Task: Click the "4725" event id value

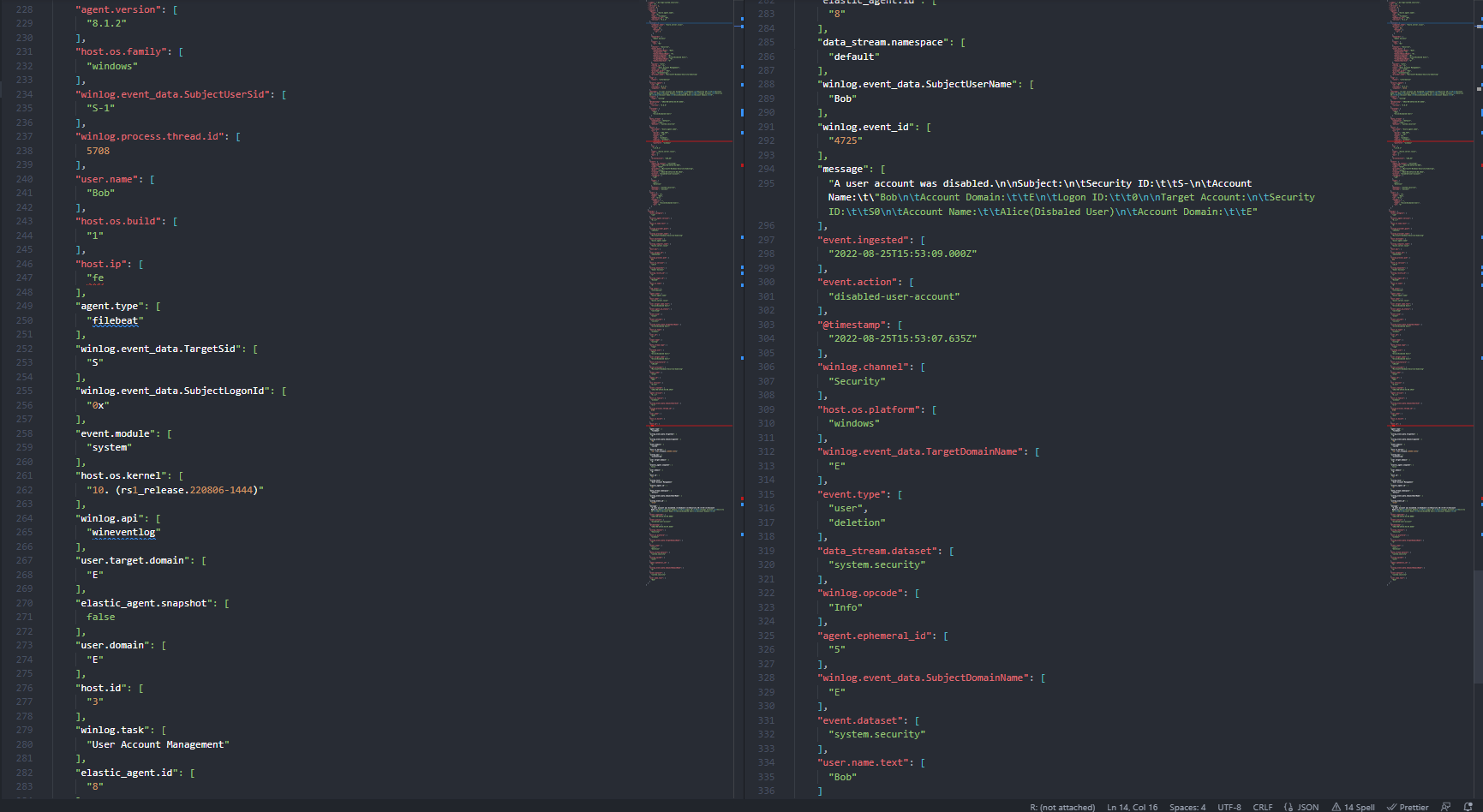Action: [x=846, y=141]
